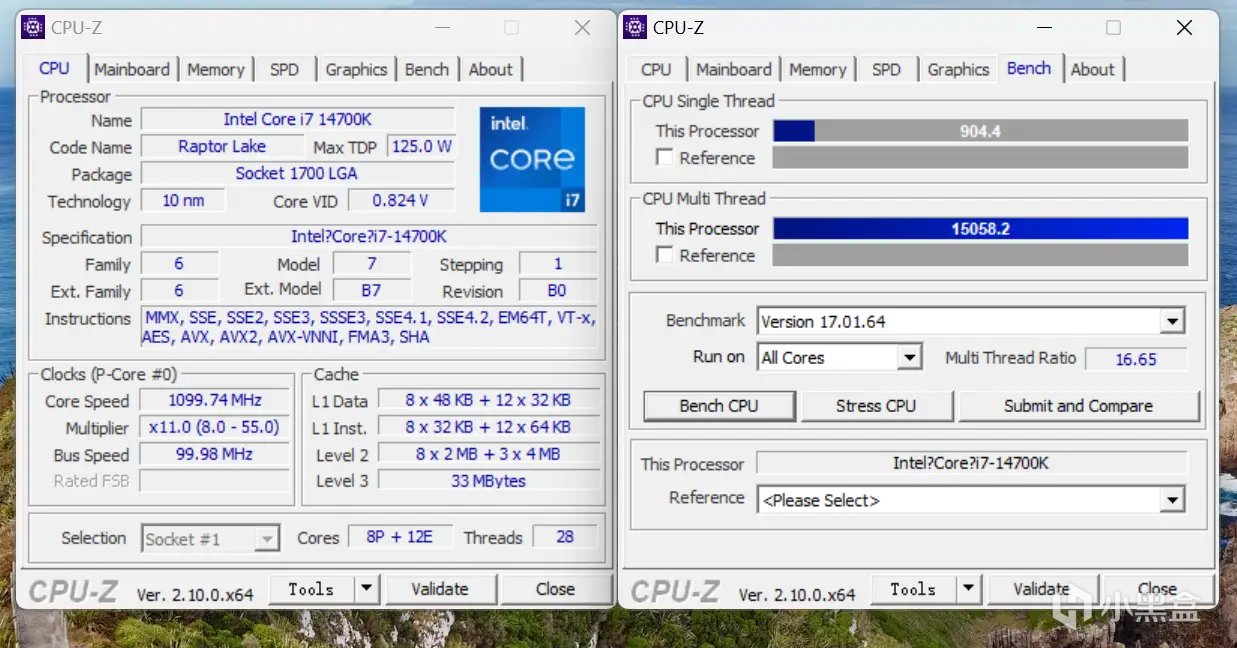Screen dimensions: 1237x648
Task: Click Max TDP value 125.0 W
Action: pyautogui.click(x=421, y=147)
